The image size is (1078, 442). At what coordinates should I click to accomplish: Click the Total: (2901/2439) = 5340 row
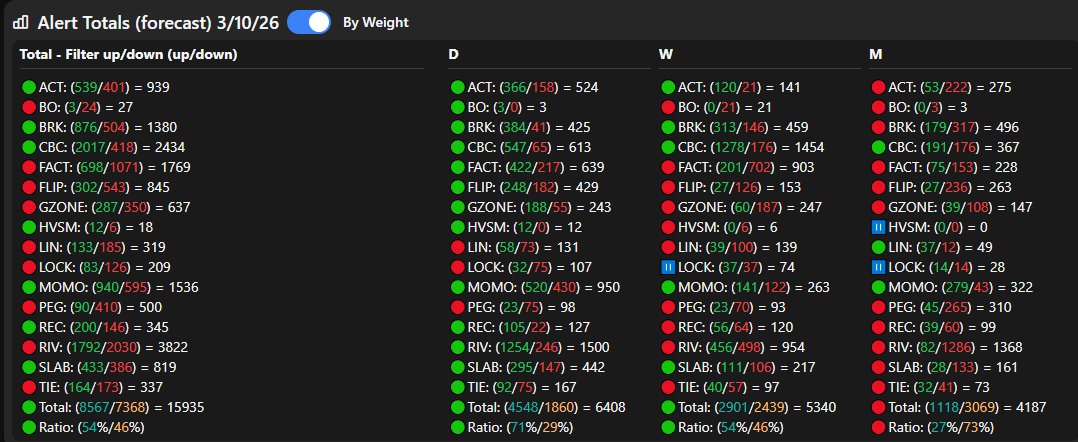(749, 407)
